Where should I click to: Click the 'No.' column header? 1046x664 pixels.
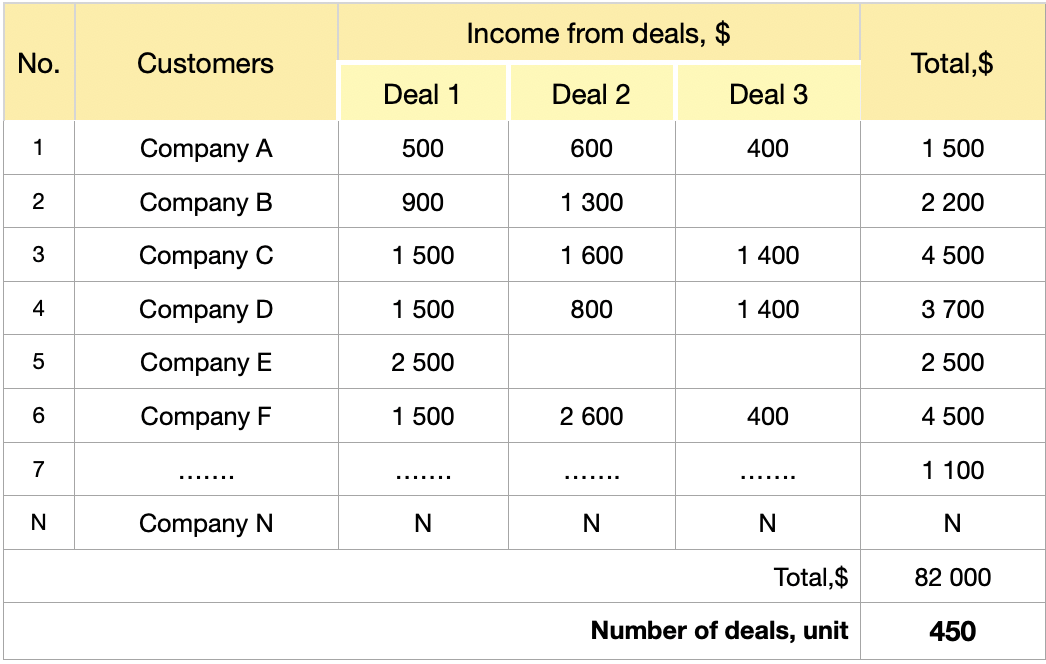click(x=39, y=64)
